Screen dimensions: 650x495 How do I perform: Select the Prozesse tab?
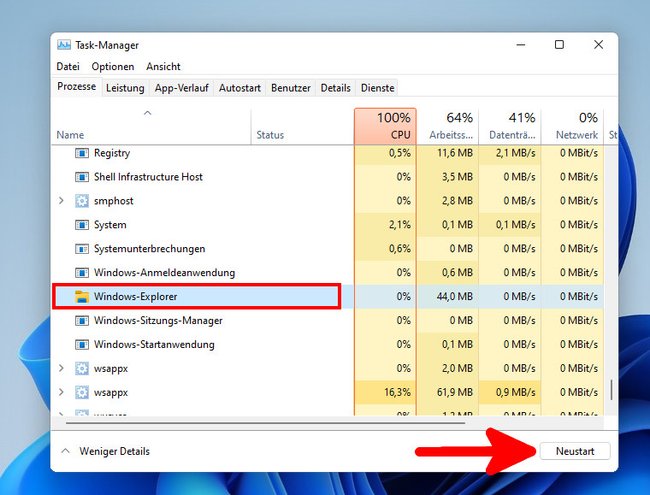pyautogui.click(x=77, y=87)
